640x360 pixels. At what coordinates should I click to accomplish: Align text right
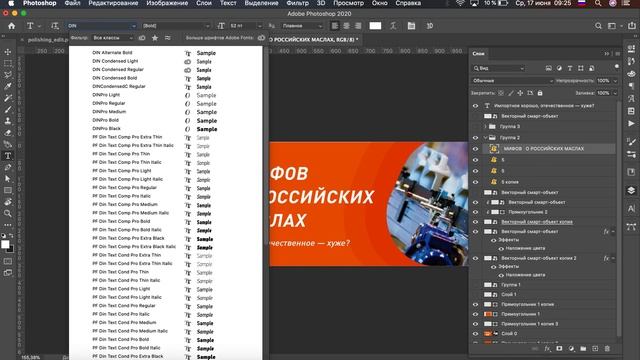[358, 26]
